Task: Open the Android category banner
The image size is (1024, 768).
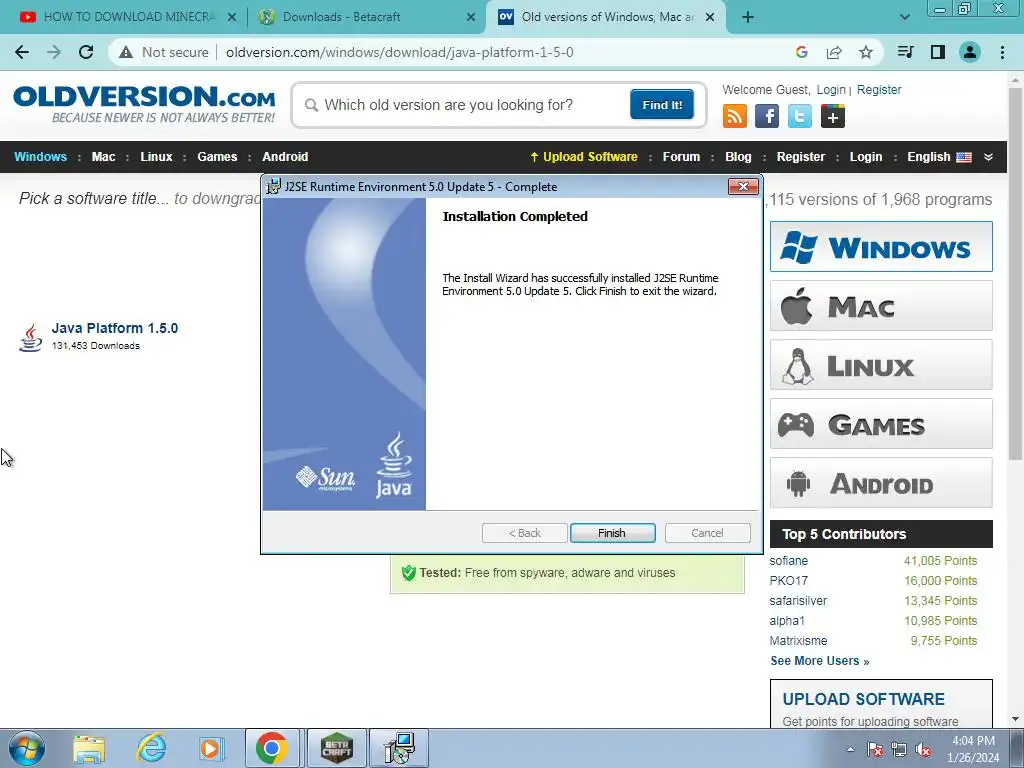Action: (x=881, y=483)
